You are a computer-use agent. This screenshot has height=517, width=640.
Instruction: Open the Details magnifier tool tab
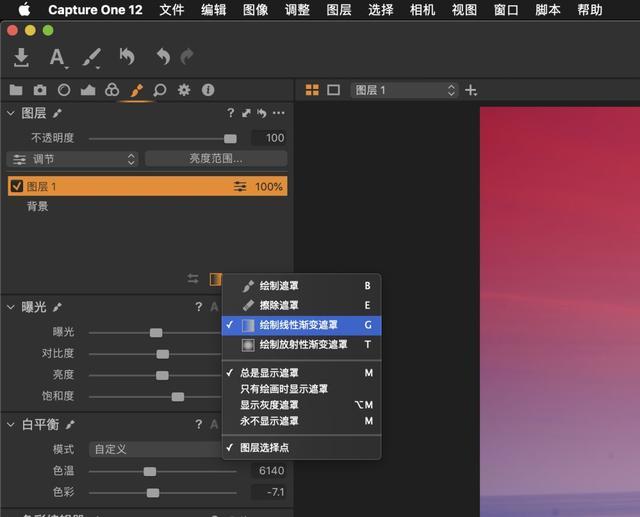pyautogui.click(x=160, y=90)
